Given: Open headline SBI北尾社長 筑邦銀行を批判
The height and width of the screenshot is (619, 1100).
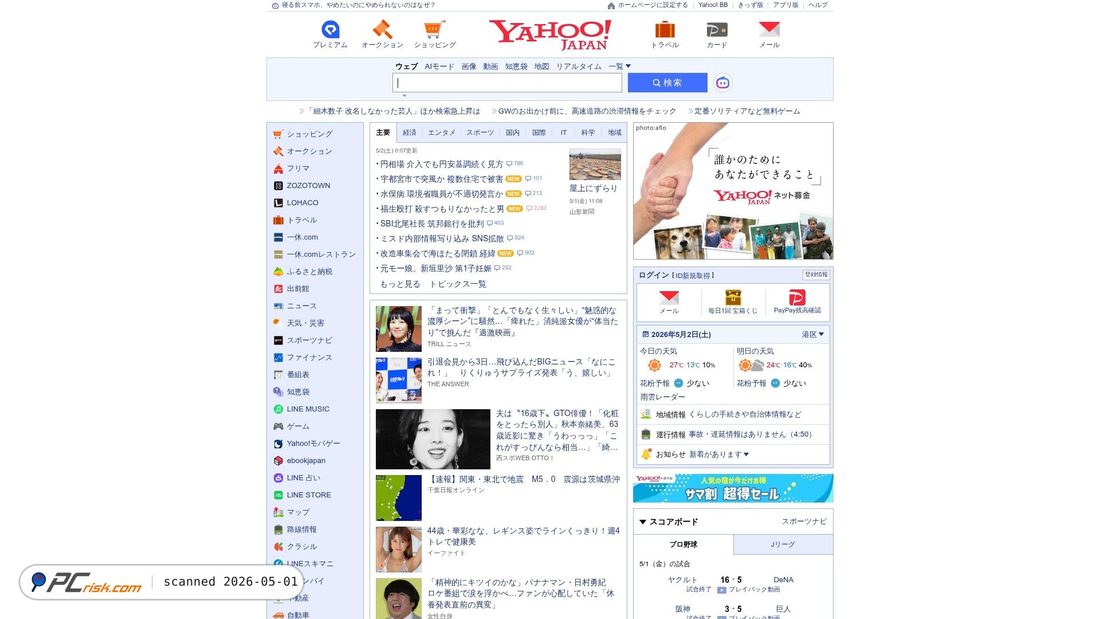Looking at the screenshot, I should [431, 224].
